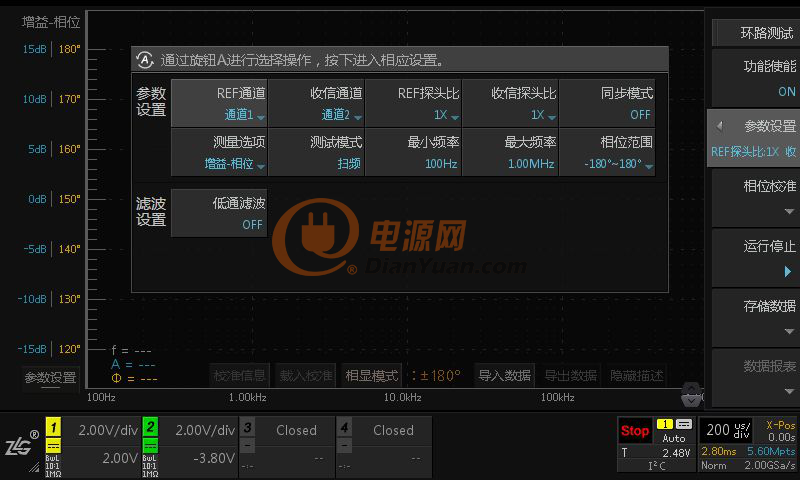
Task: Click the ±180° phase display value
Action: click(440, 376)
